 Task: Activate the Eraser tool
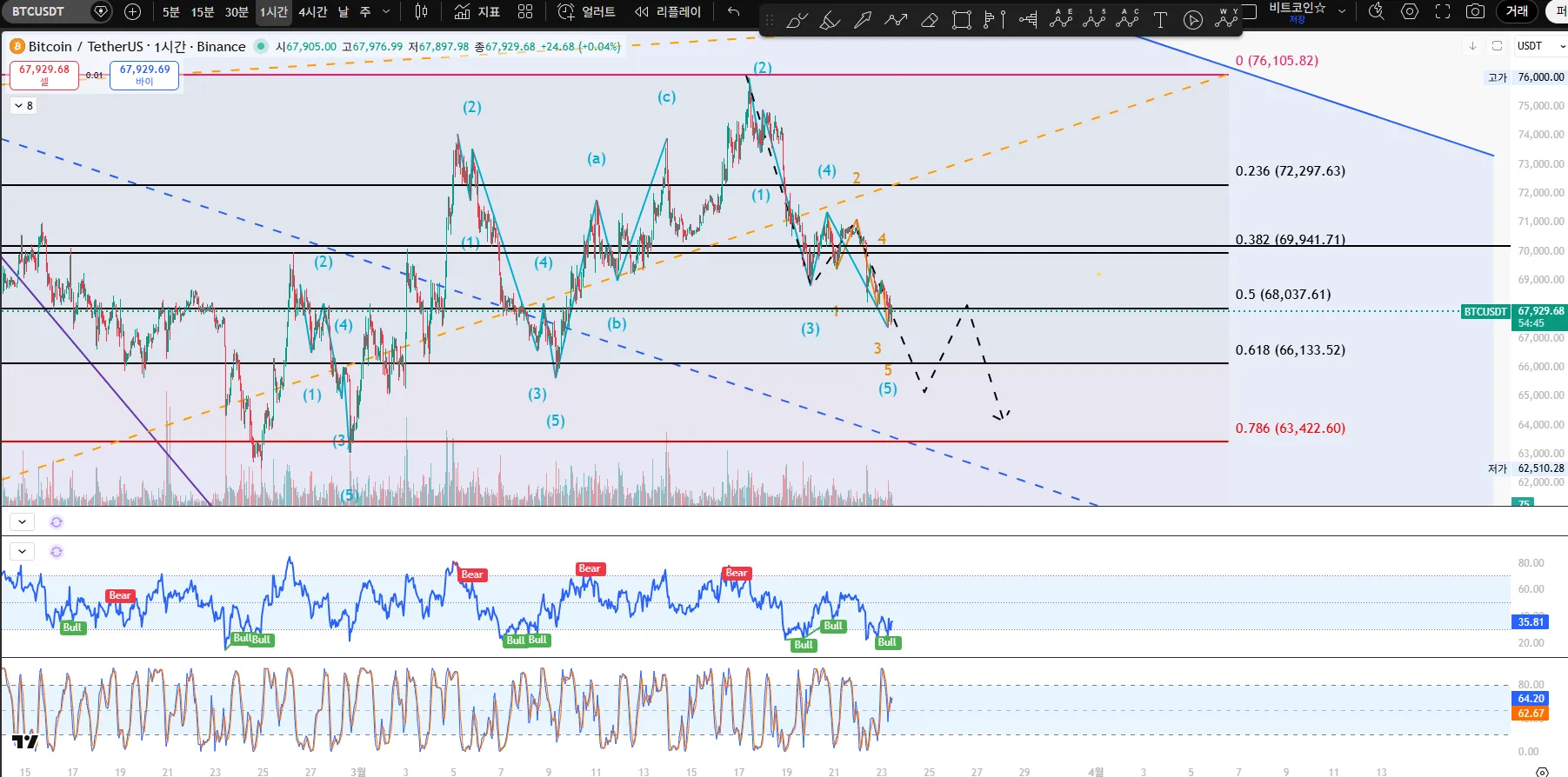pos(929,20)
